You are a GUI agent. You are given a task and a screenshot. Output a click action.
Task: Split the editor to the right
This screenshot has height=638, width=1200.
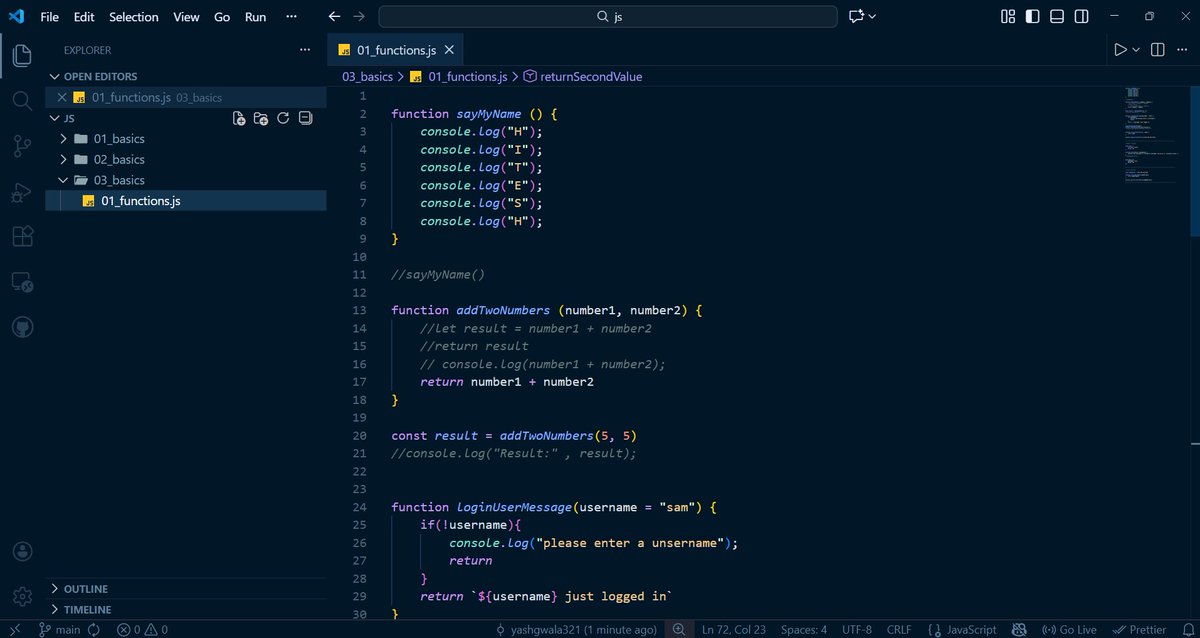pos(1157,49)
